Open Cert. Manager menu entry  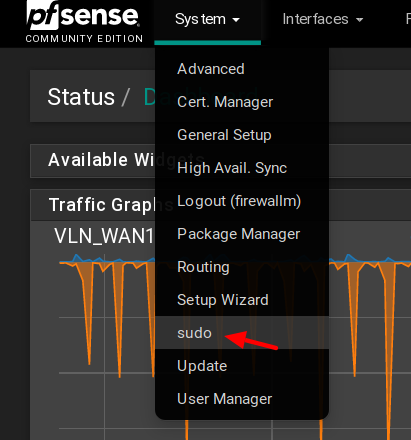tap(242, 102)
